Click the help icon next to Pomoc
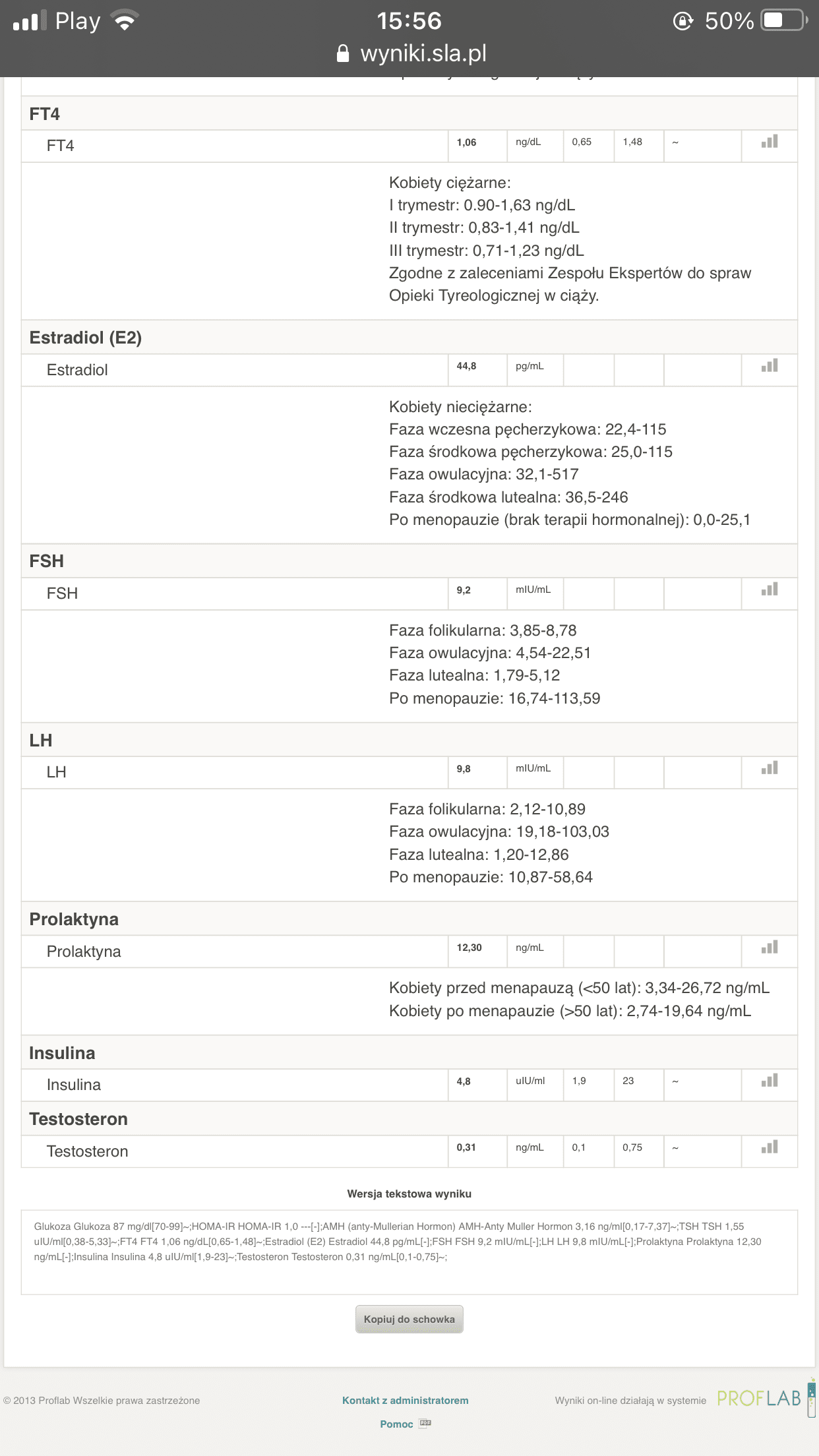 click(x=425, y=1423)
